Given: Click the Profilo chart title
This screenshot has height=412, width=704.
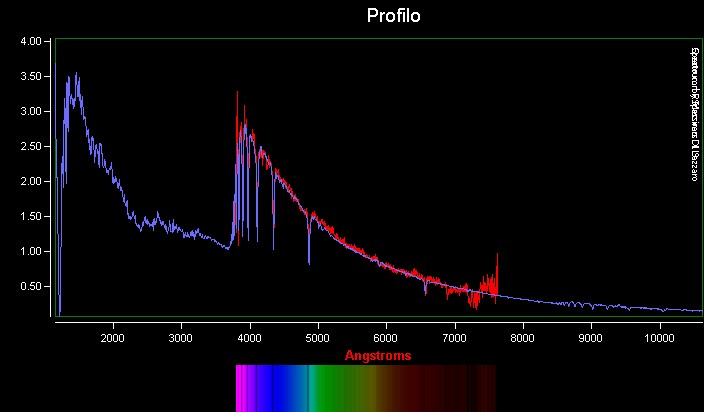Looking at the screenshot, I should (393, 16).
